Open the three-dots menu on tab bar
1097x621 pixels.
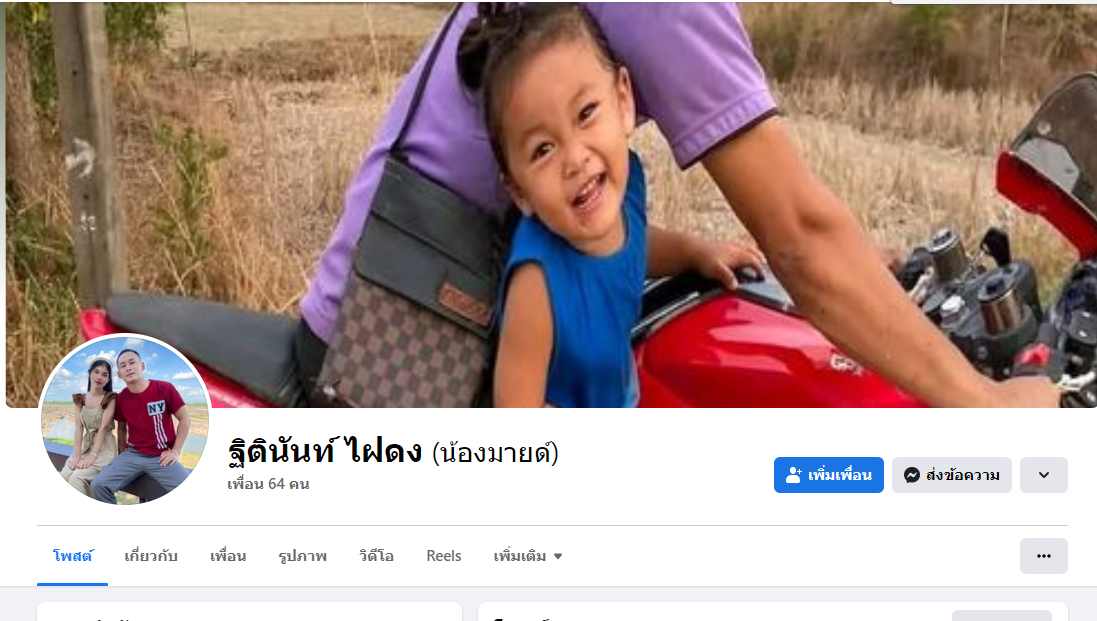[x=1043, y=556]
